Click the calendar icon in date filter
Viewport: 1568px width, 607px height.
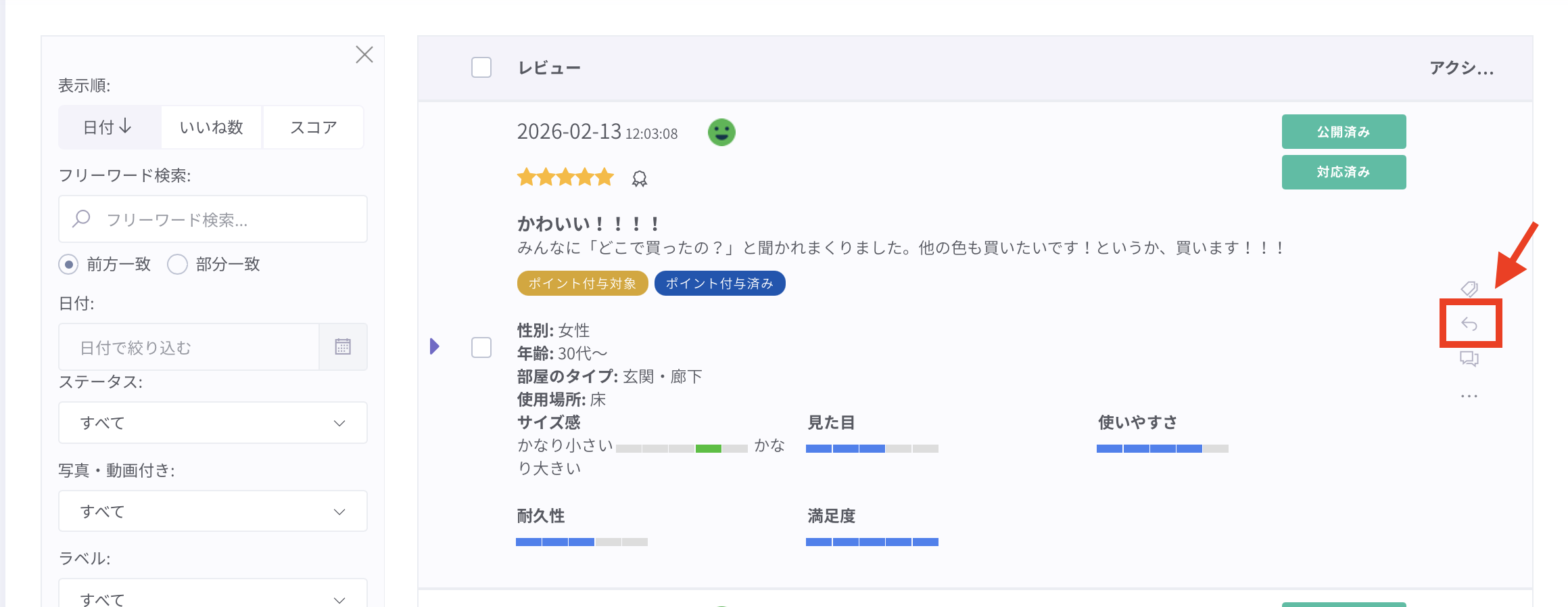(x=343, y=347)
